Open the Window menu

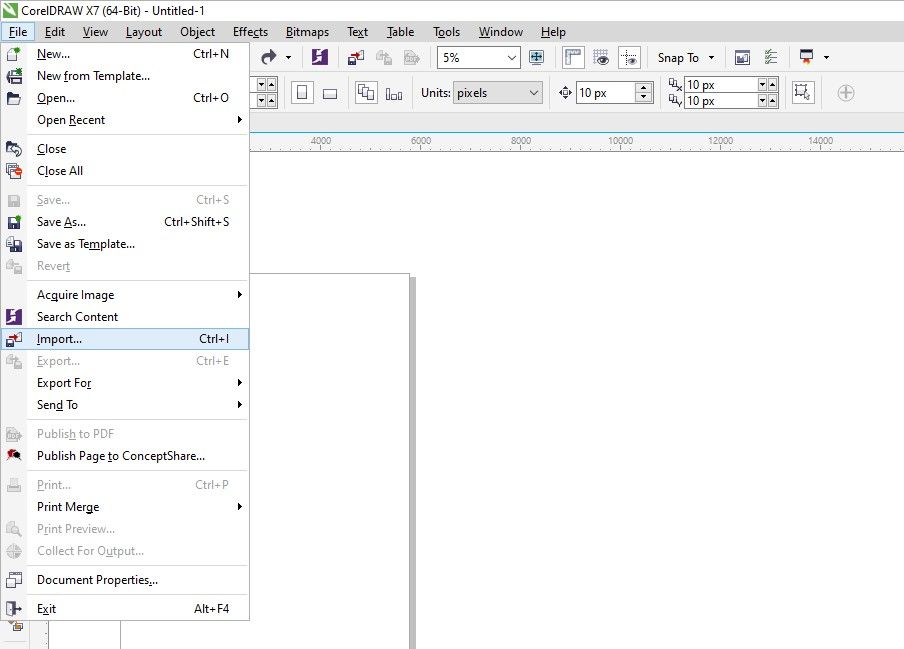[x=500, y=32]
